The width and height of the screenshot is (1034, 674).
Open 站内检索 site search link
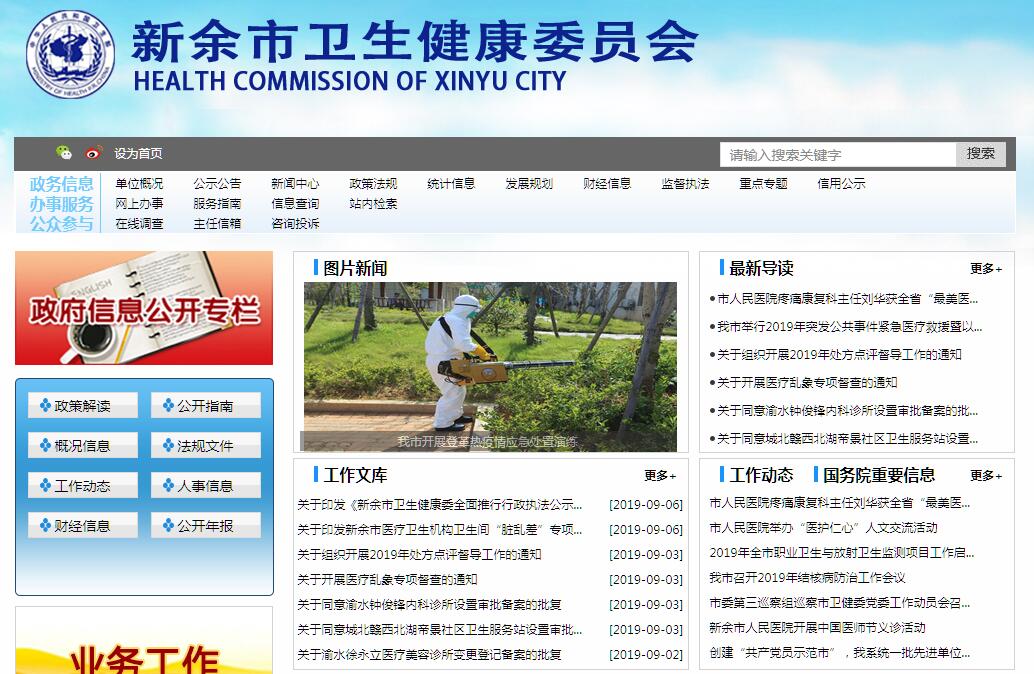tap(373, 204)
